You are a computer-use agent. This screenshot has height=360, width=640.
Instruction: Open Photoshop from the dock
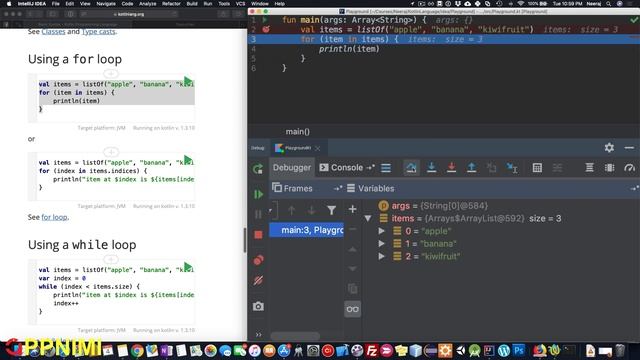coord(519,350)
